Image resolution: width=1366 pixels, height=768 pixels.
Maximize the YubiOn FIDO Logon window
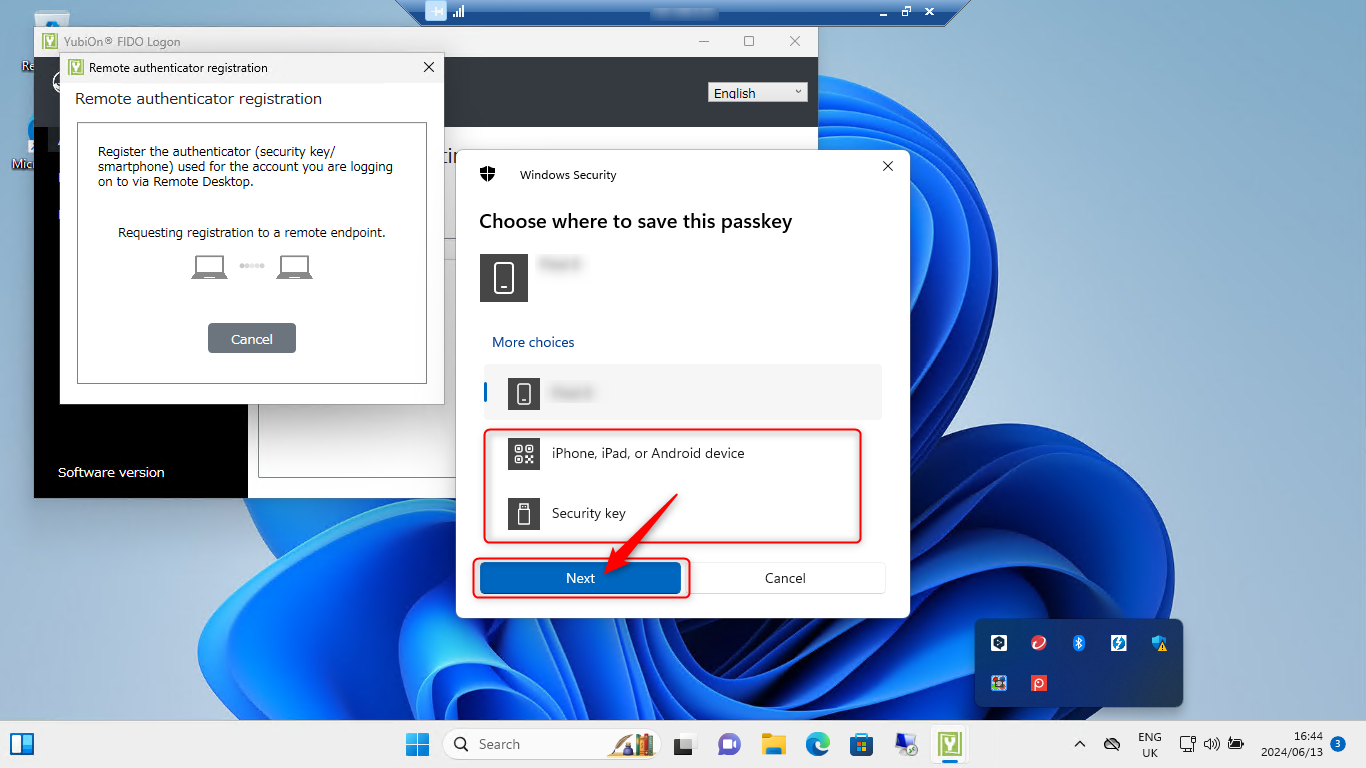[749, 41]
